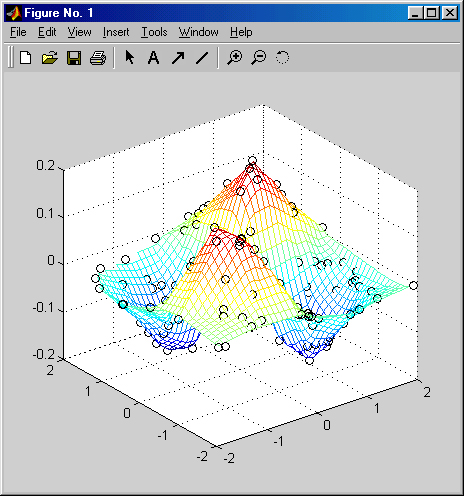Save the figure with the floppy disk icon
The height and width of the screenshot is (496, 464).
pos(74,58)
